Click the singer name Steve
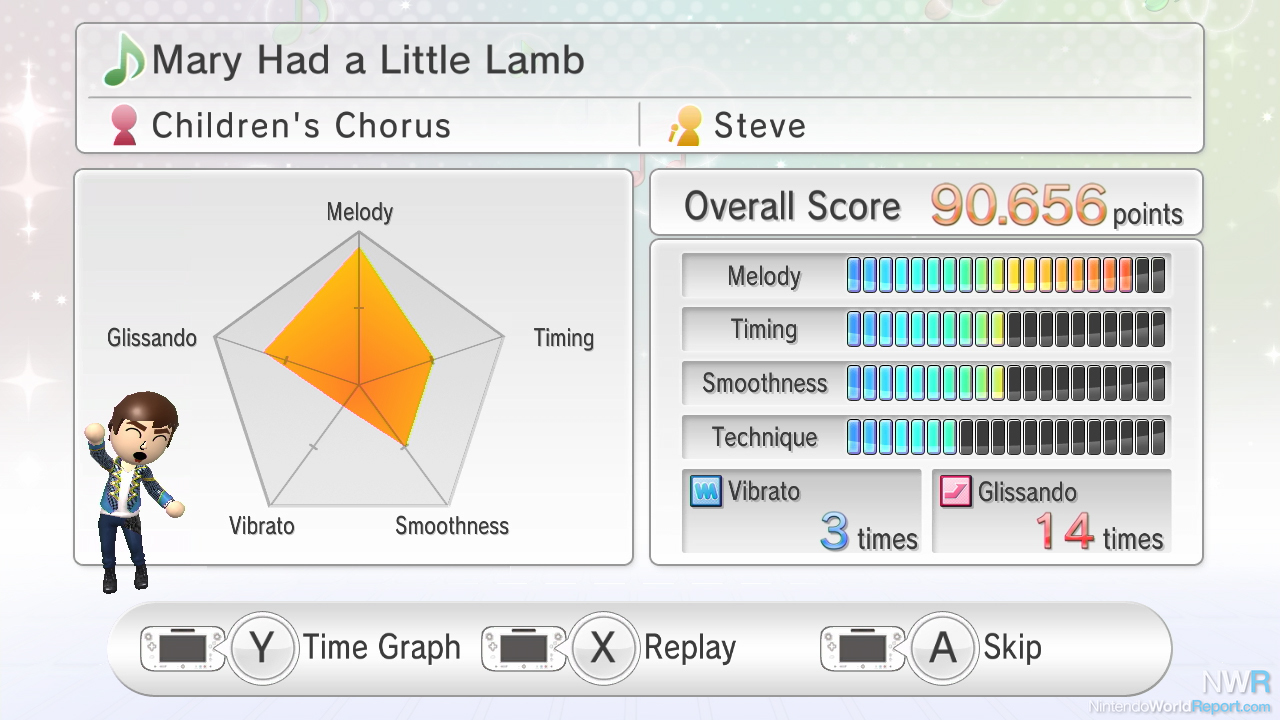The image size is (1280, 720). tap(760, 126)
